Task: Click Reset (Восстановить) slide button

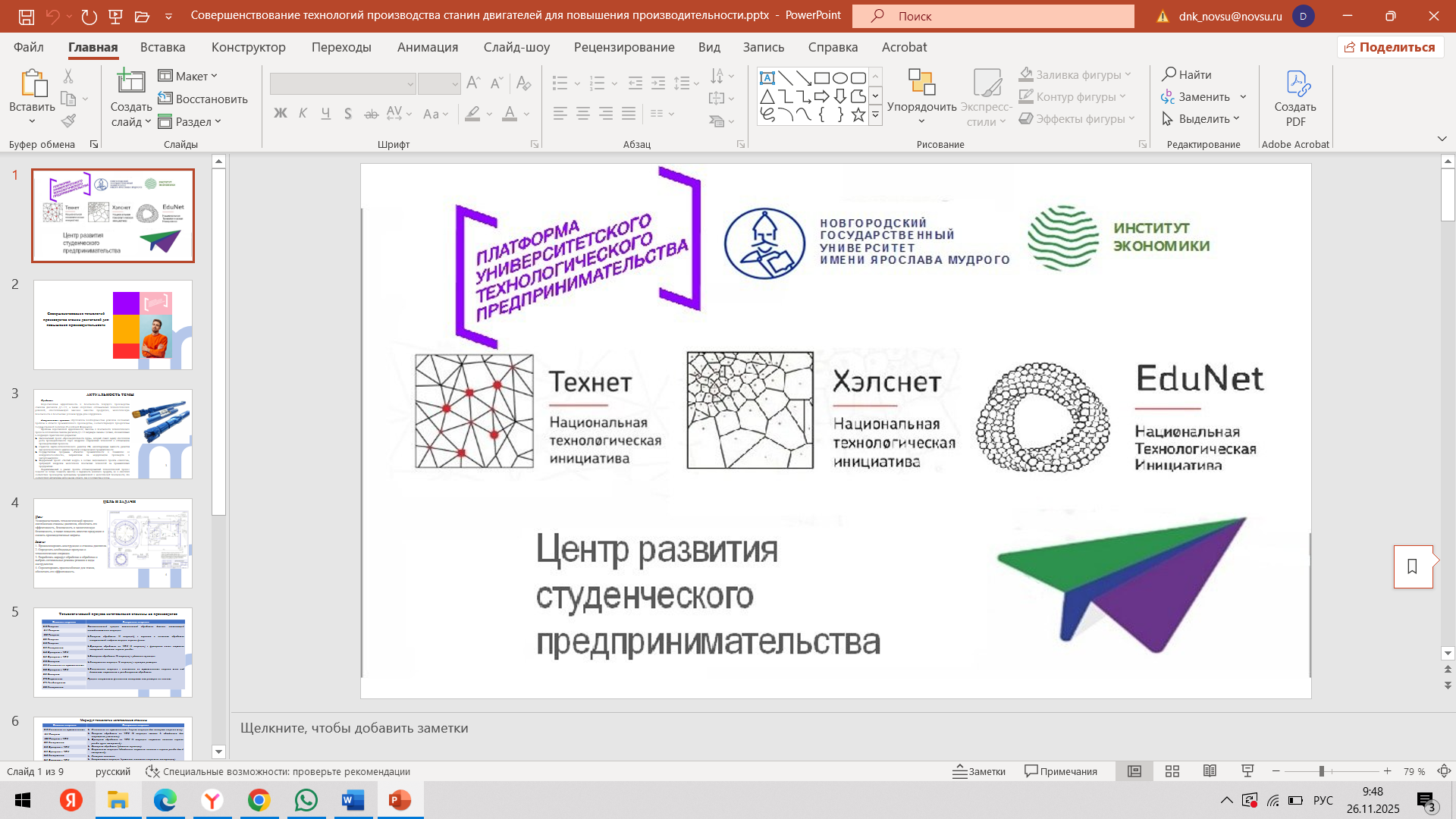Action: point(203,99)
